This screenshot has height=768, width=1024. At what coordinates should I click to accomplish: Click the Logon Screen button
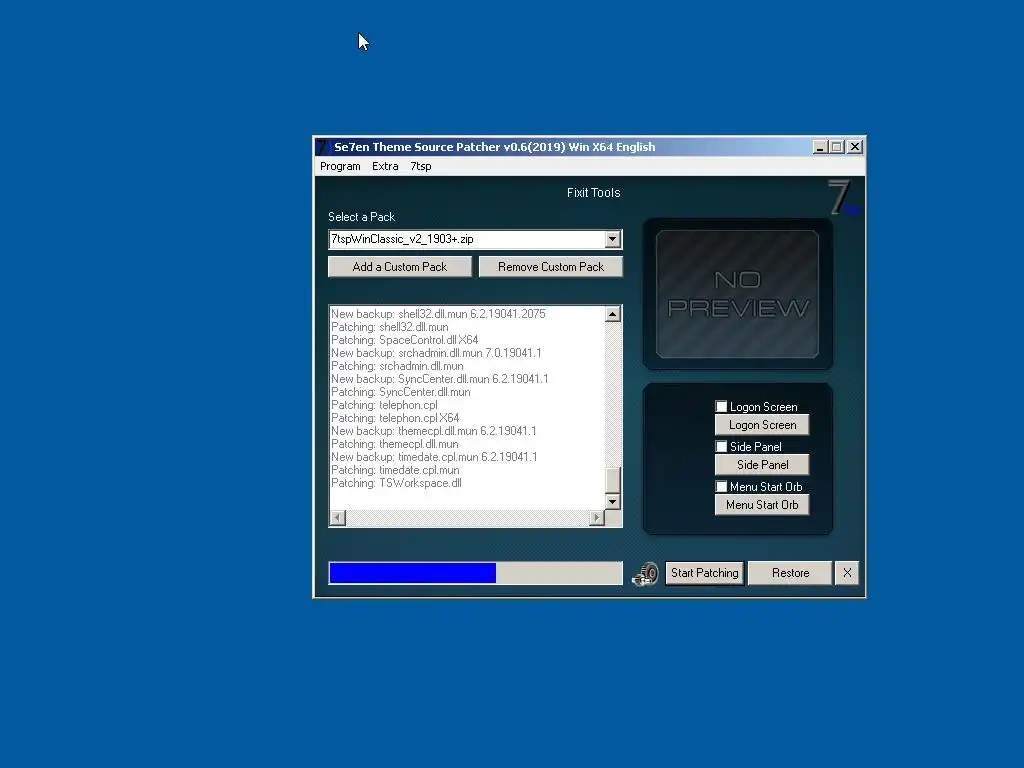[762, 425]
